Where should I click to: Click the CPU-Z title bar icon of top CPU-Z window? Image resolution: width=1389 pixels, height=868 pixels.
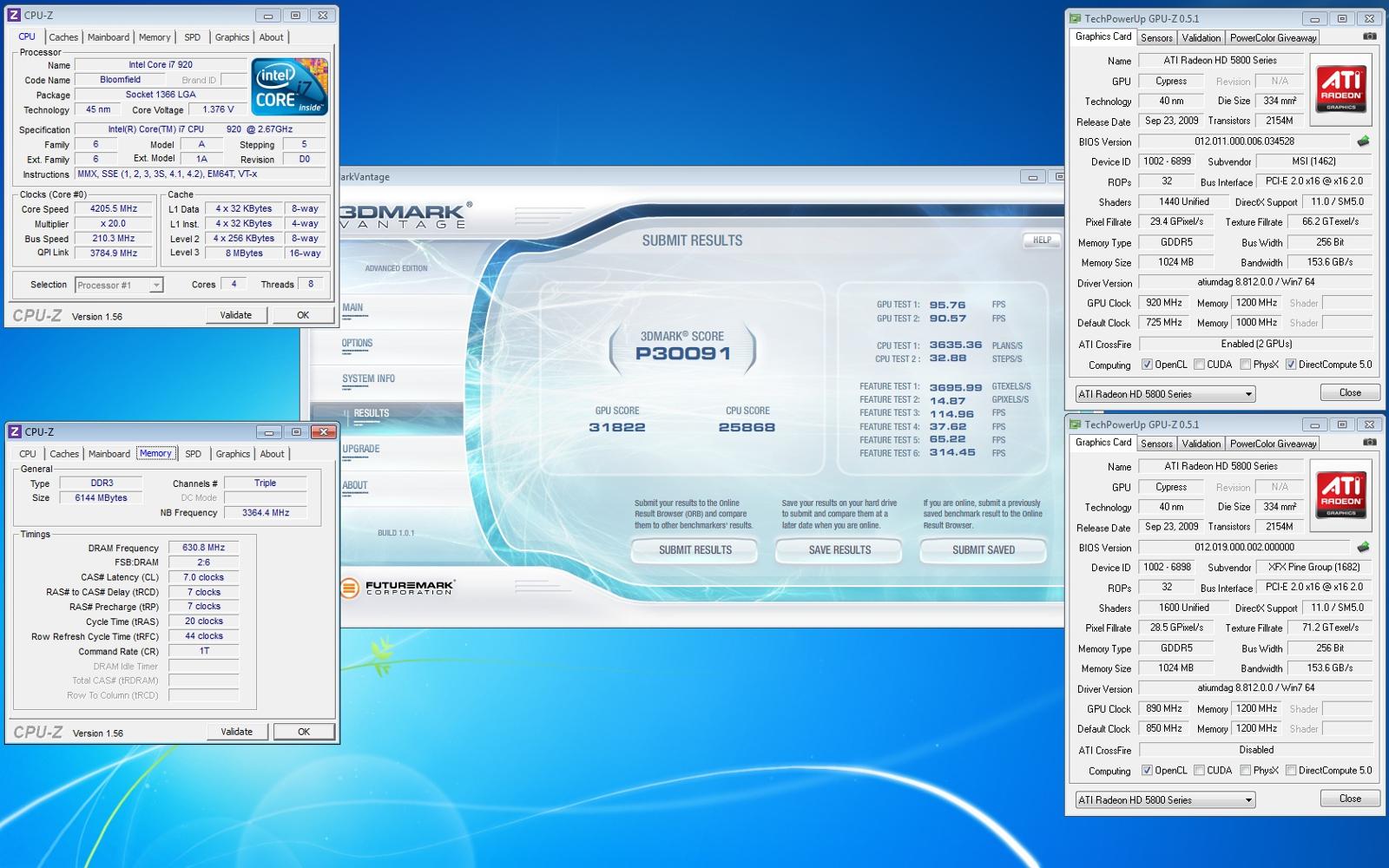point(15,15)
